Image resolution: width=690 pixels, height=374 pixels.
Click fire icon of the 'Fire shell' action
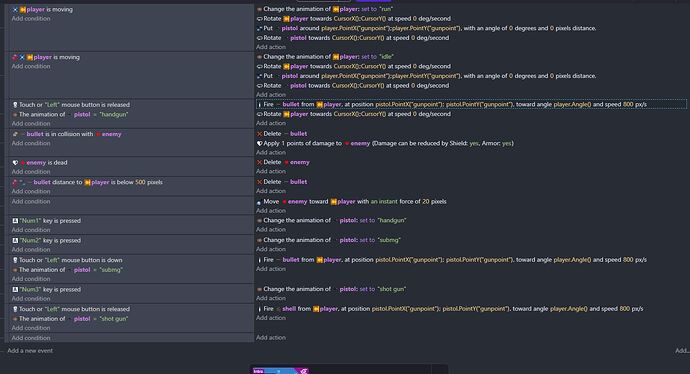point(259,309)
